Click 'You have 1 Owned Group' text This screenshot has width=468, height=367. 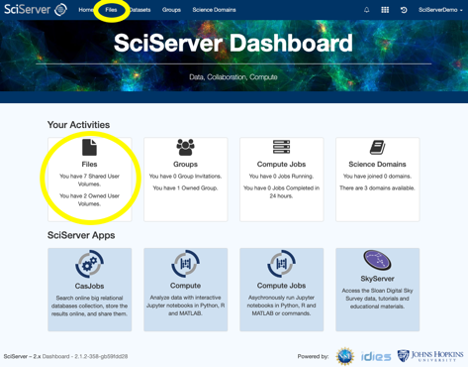[x=185, y=188]
